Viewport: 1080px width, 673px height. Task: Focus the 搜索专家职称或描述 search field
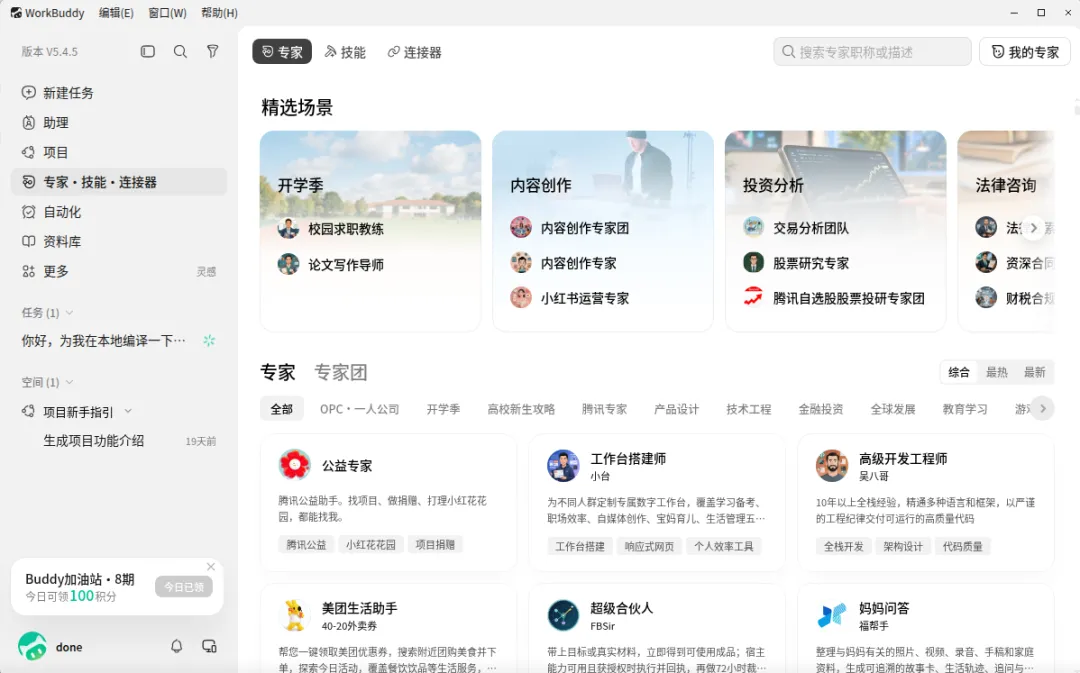coord(872,52)
